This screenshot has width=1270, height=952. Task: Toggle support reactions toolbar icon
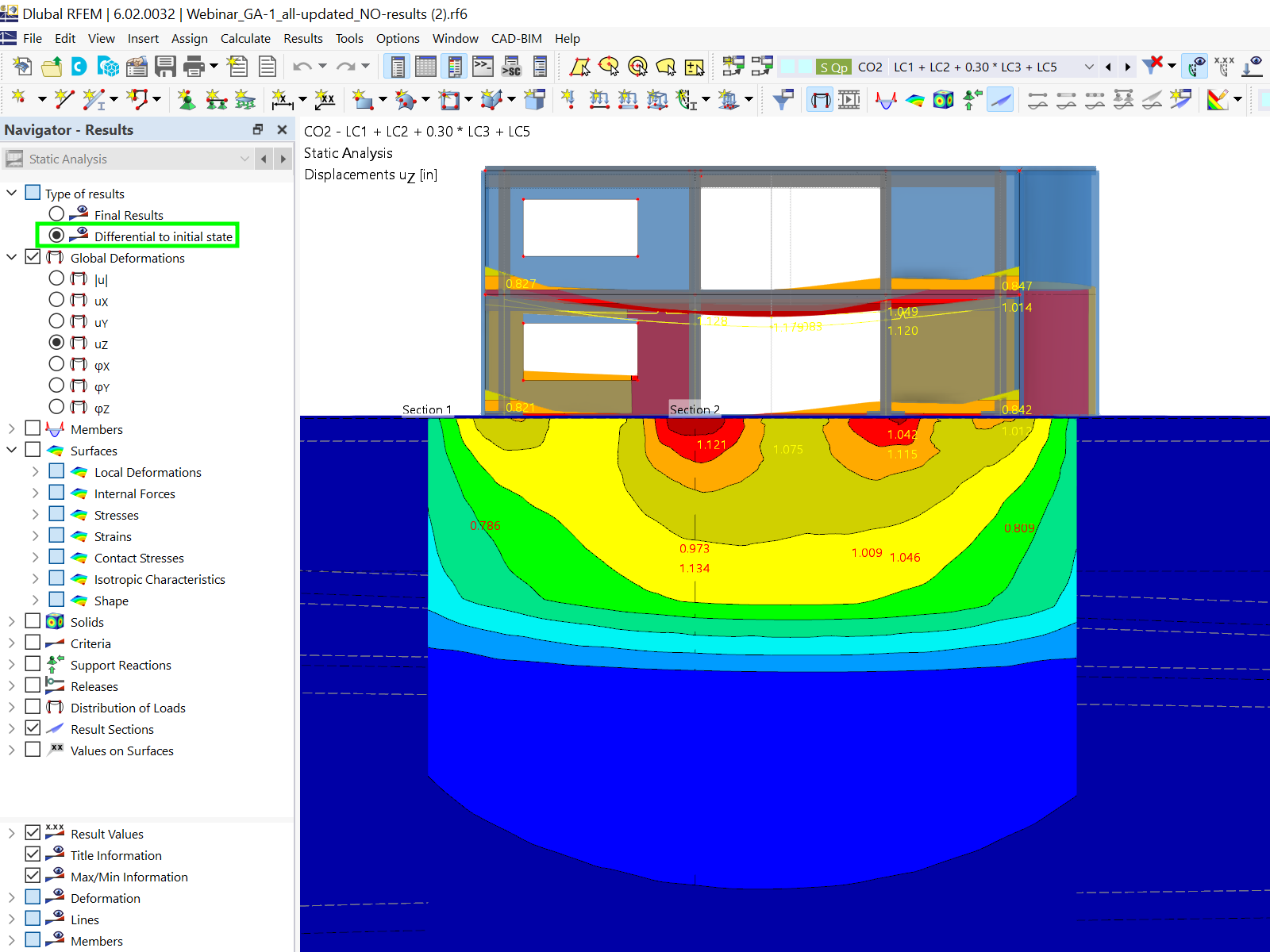pyautogui.click(x=972, y=99)
